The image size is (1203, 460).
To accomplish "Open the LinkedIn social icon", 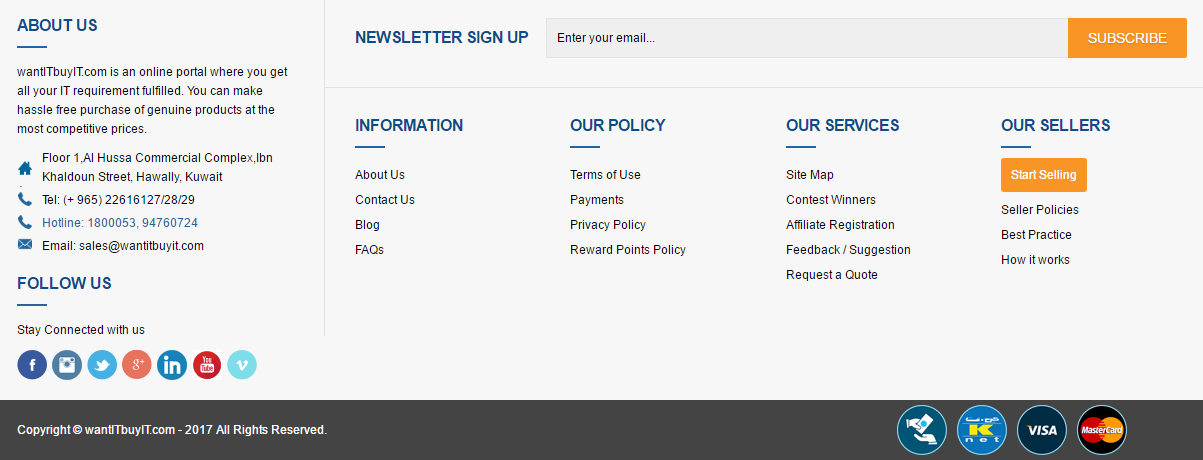I will click(x=172, y=365).
